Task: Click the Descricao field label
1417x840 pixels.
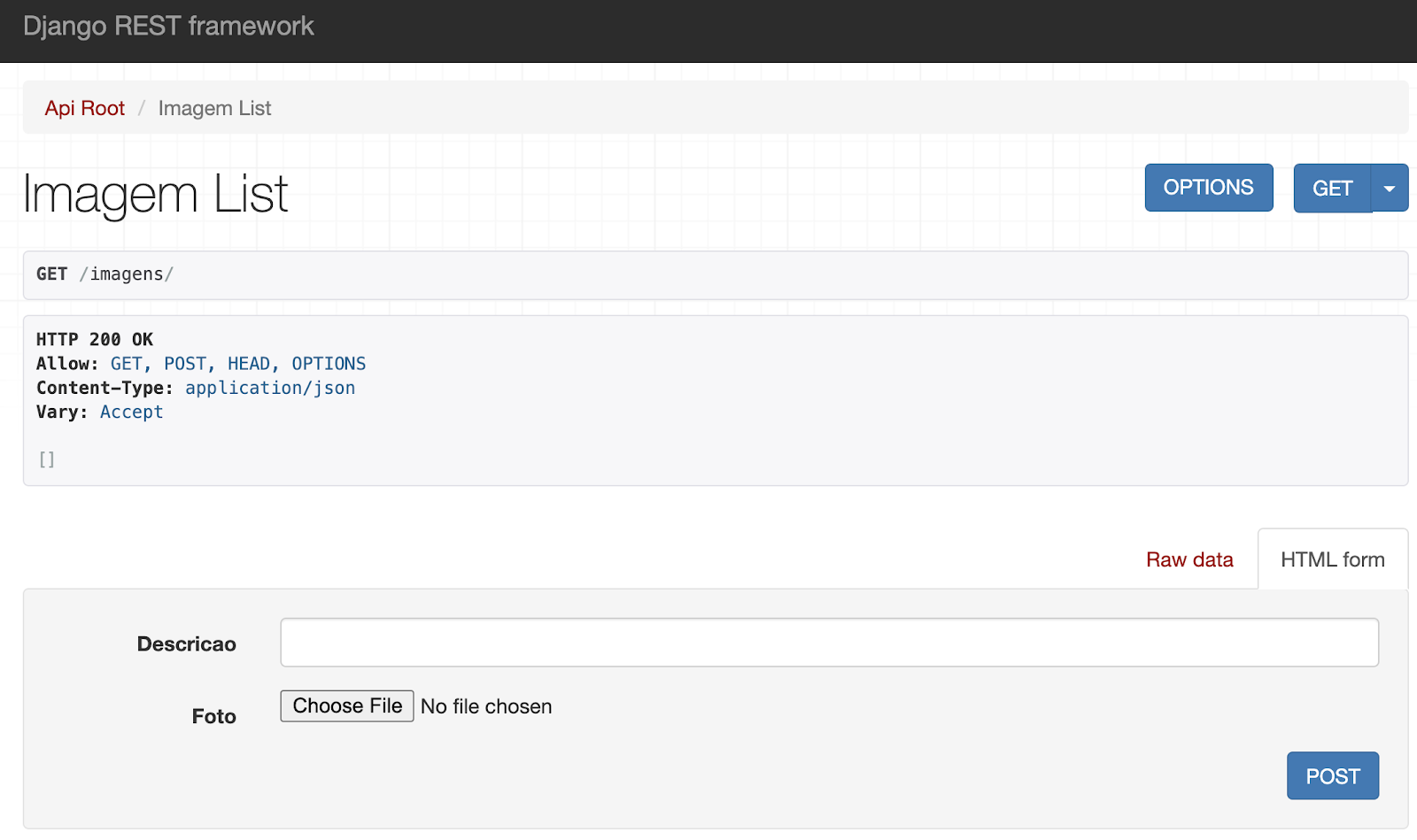Action: [186, 644]
